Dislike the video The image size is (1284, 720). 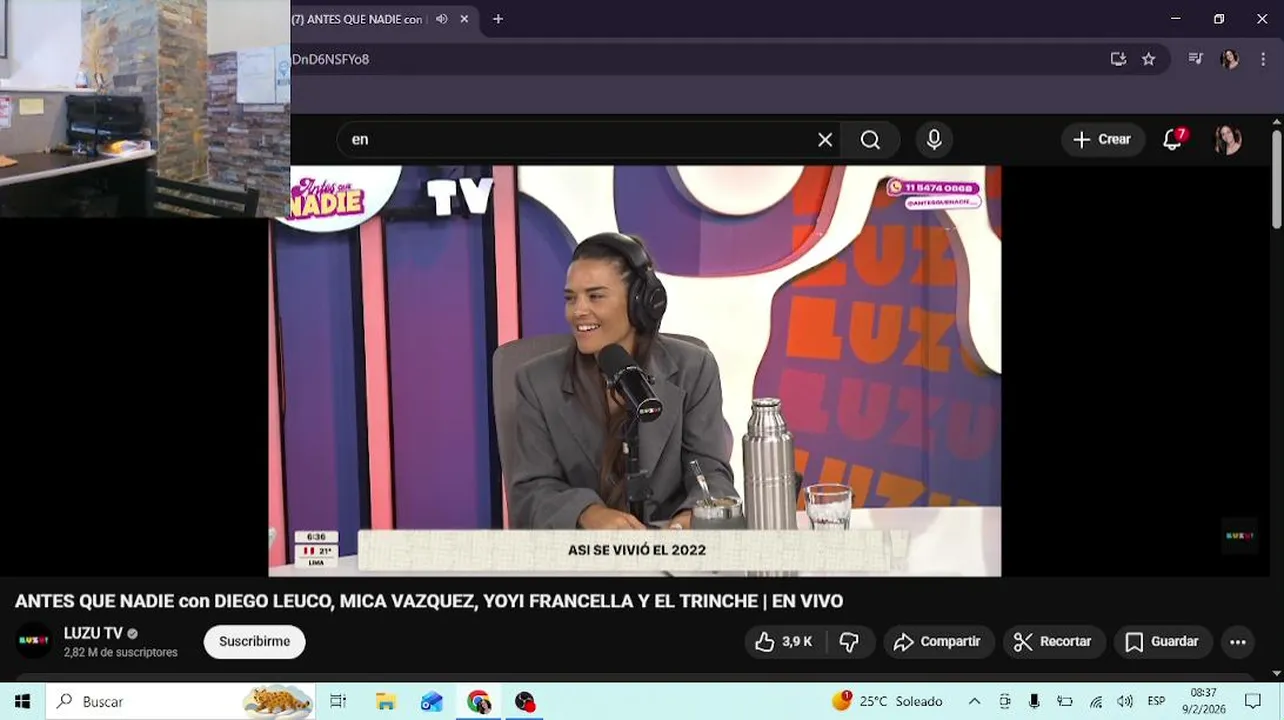850,642
